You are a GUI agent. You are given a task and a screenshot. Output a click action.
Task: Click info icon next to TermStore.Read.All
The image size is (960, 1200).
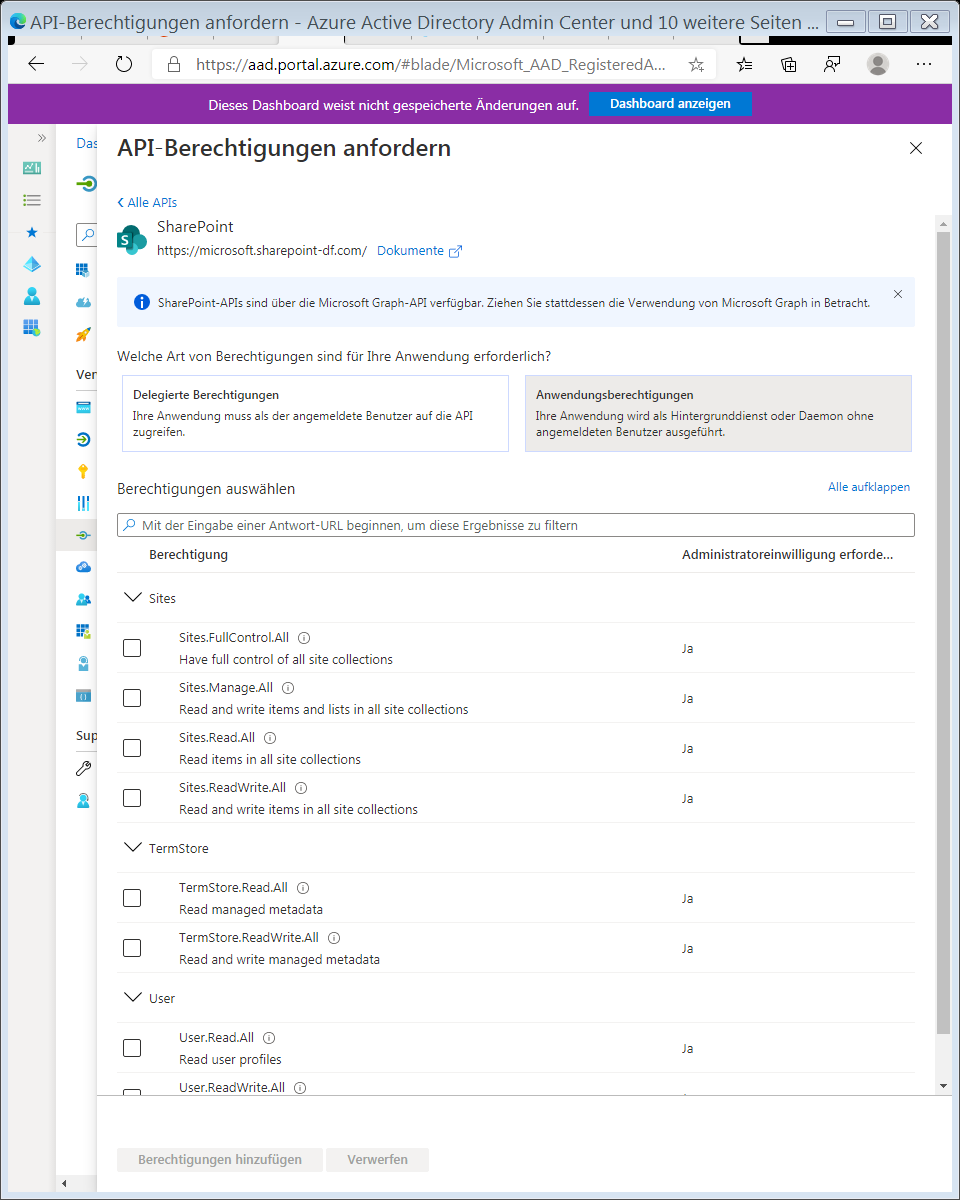[303, 887]
